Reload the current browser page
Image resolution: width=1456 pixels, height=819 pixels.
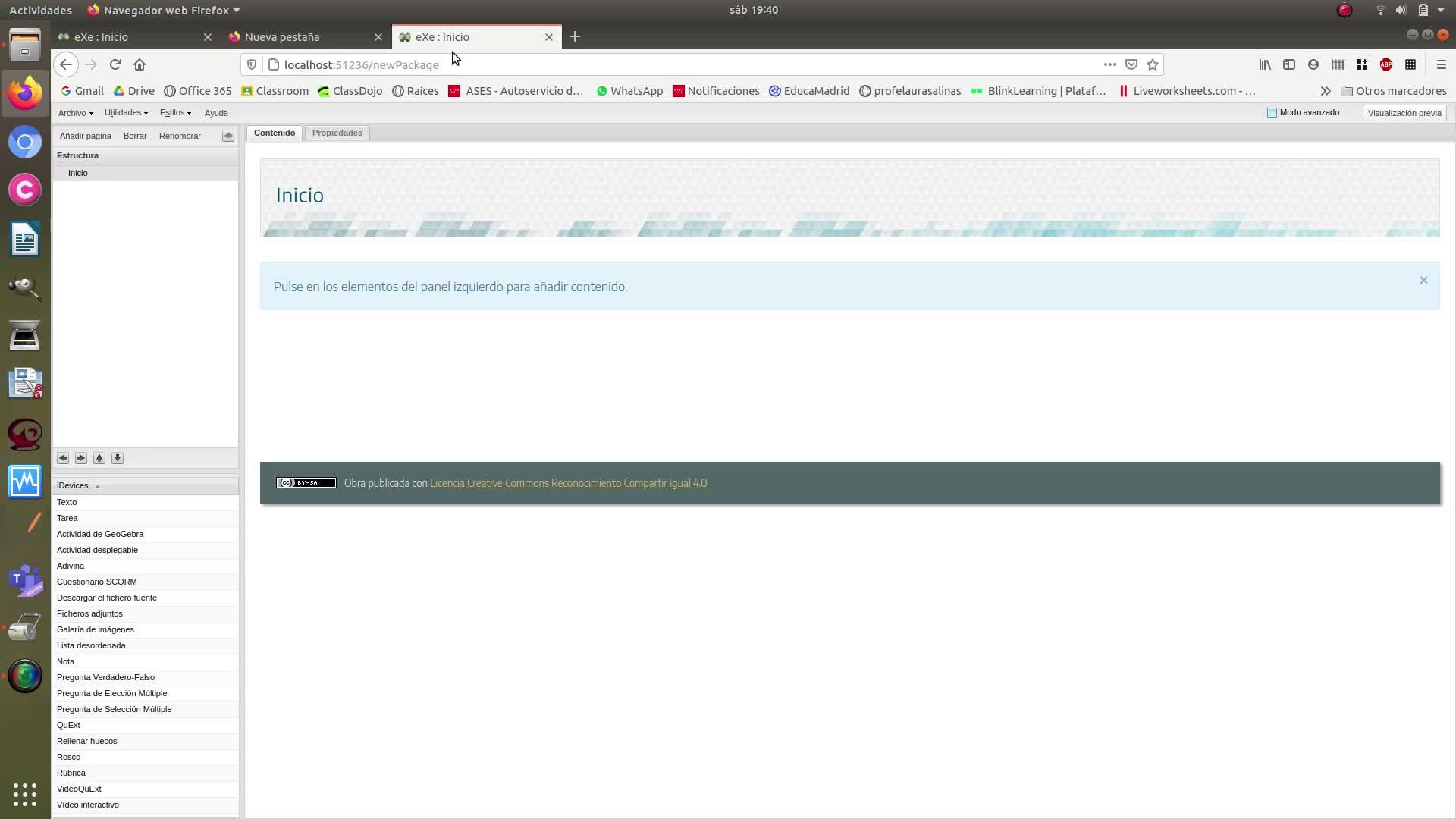click(115, 65)
